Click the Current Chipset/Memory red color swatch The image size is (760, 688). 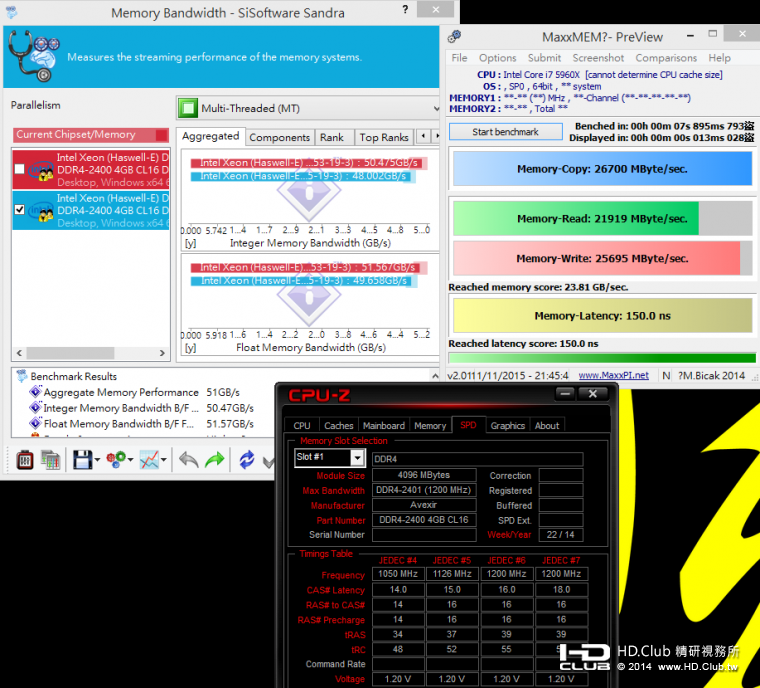pyautogui.click(x=161, y=135)
